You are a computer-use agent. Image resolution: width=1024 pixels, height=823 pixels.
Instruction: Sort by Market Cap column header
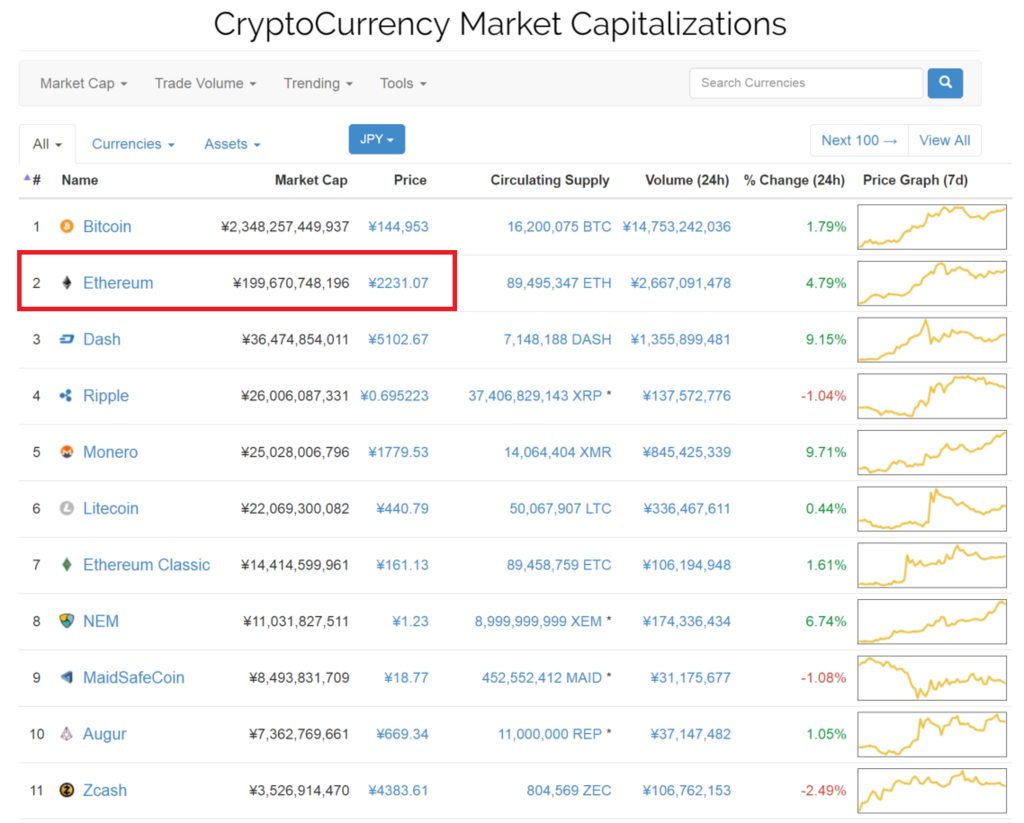[x=311, y=180]
